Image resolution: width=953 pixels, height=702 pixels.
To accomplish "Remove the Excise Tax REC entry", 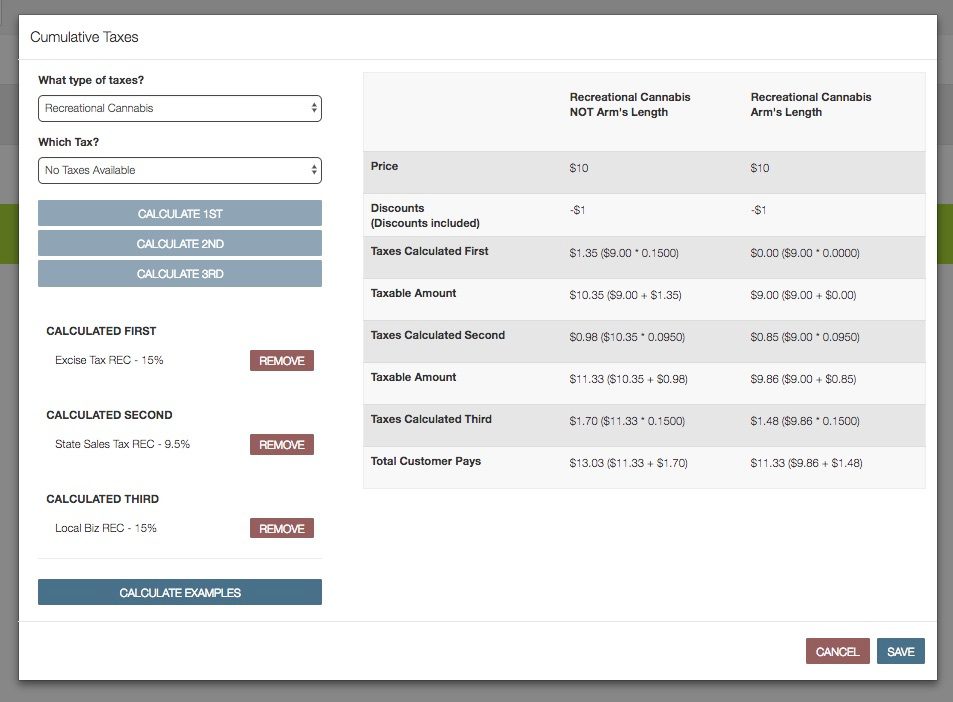I will click(x=281, y=360).
